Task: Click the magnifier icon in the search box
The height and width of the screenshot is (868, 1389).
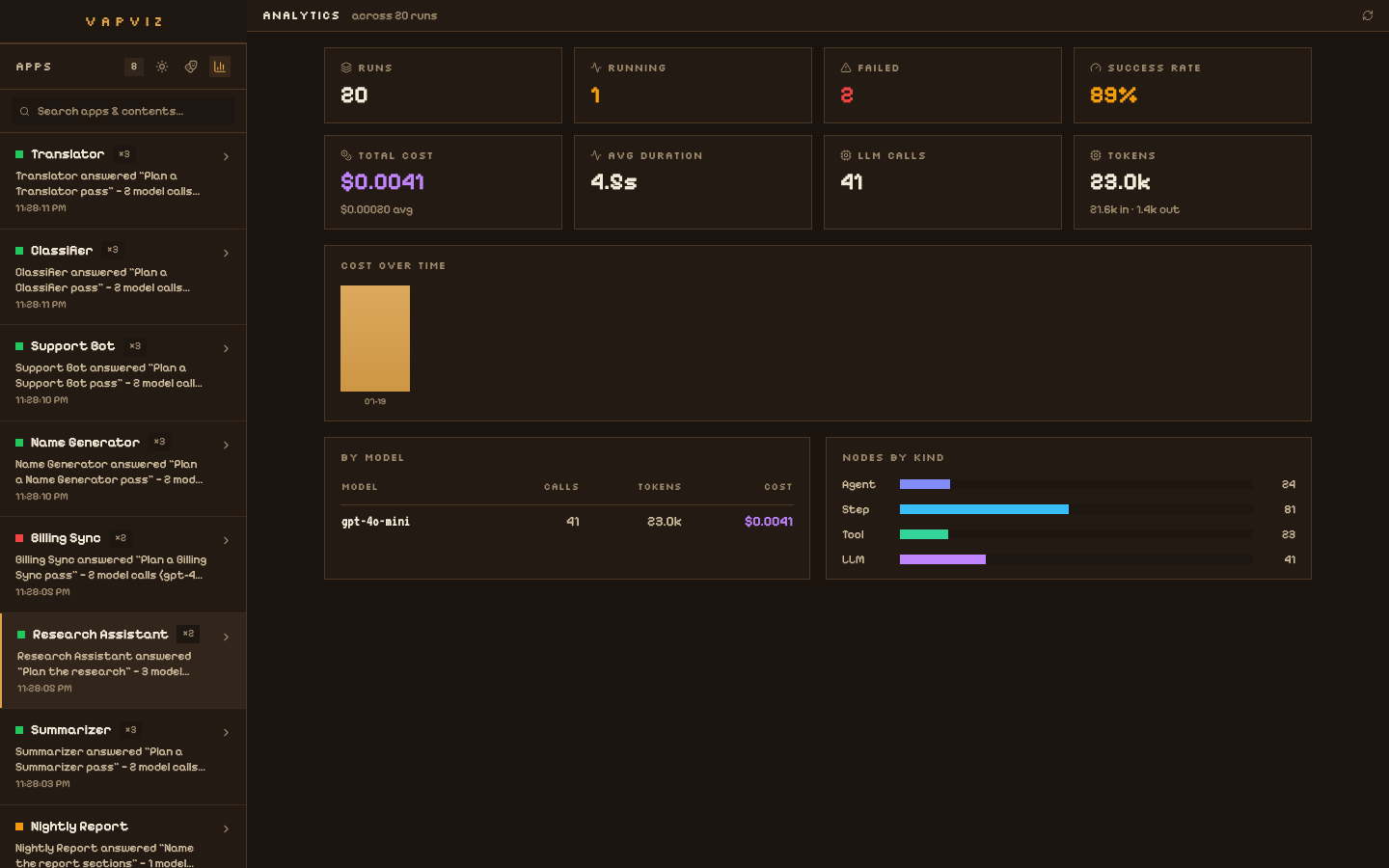Action: [25, 112]
